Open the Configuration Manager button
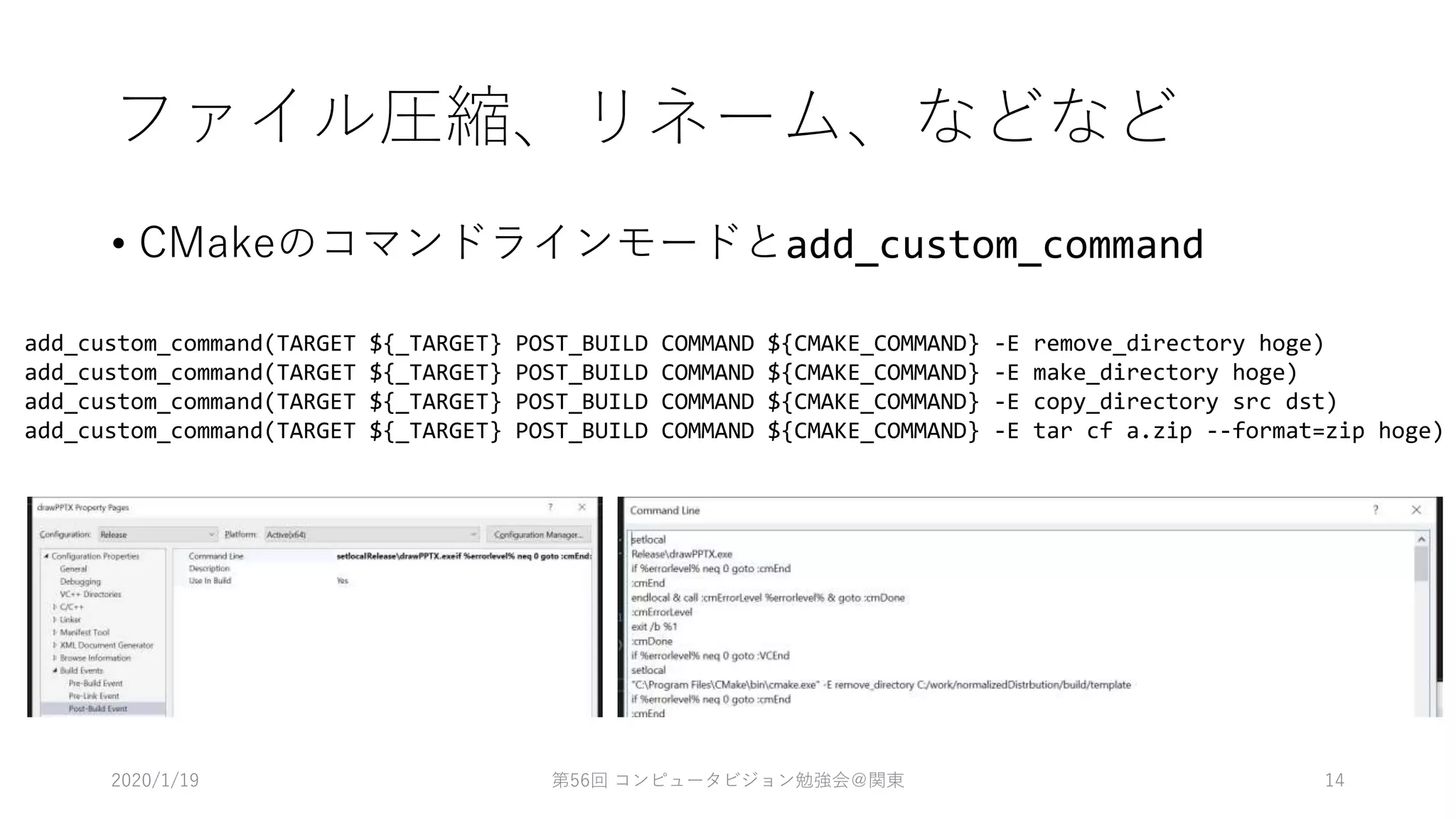Image resolution: width=1456 pixels, height=819 pixels. click(x=537, y=535)
